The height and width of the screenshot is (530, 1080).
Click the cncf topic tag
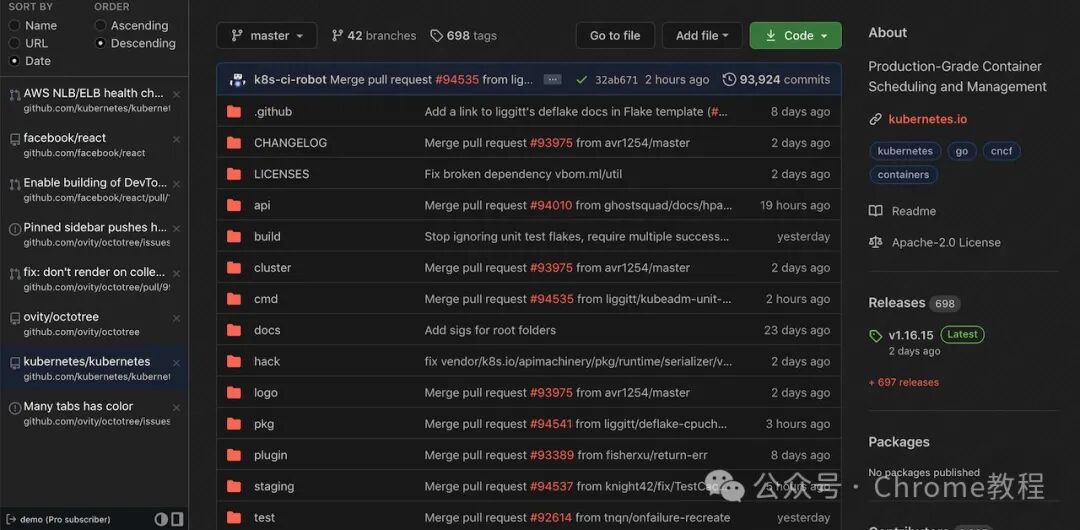pos(1001,151)
